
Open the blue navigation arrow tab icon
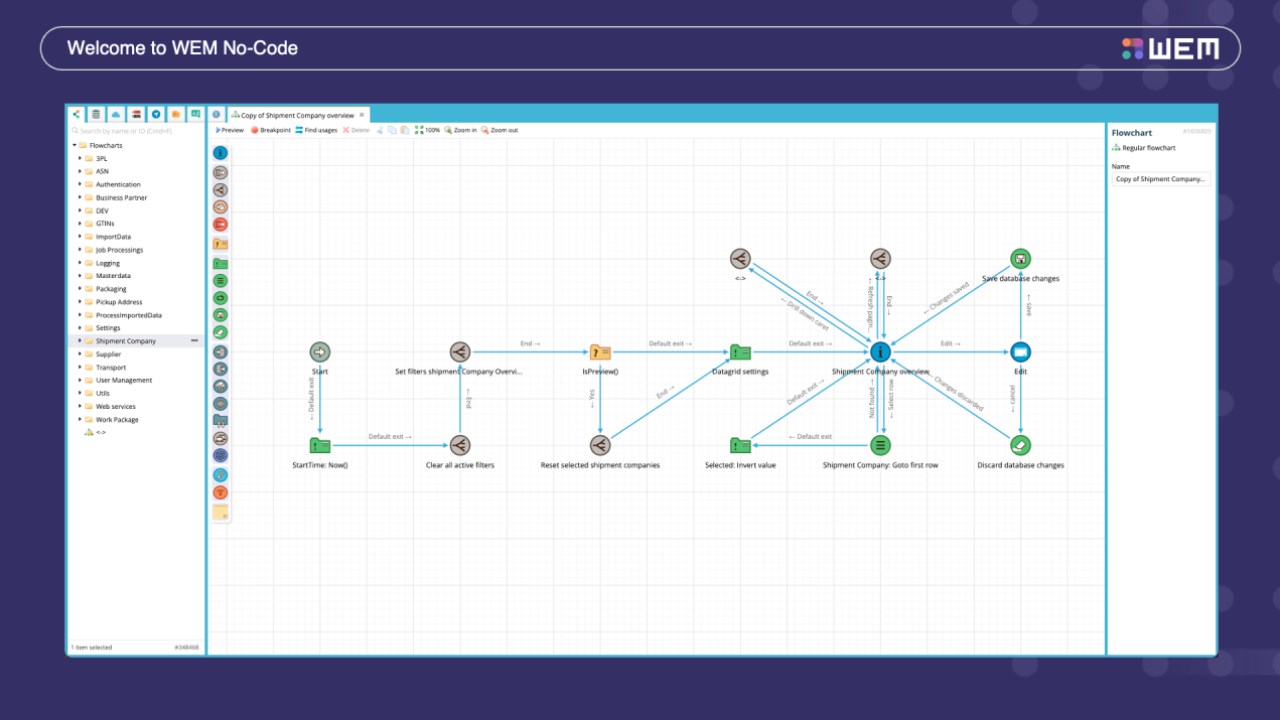(156, 114)
